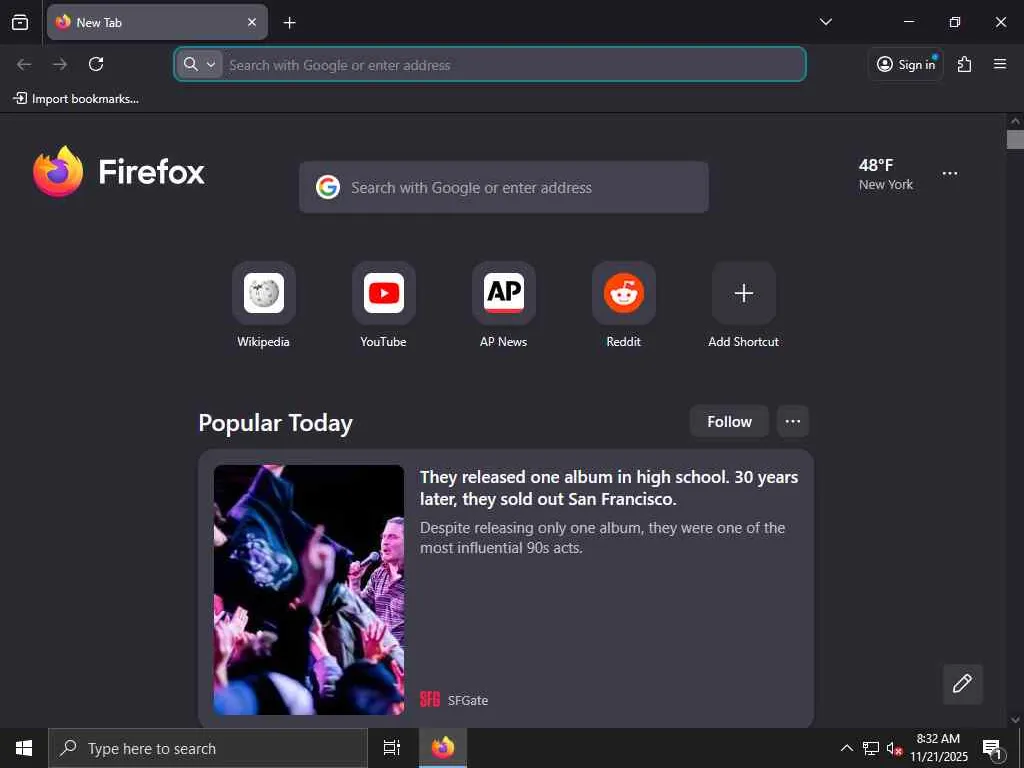
Task: Show hidden system tray icons
Action: [x=846, y=748]
